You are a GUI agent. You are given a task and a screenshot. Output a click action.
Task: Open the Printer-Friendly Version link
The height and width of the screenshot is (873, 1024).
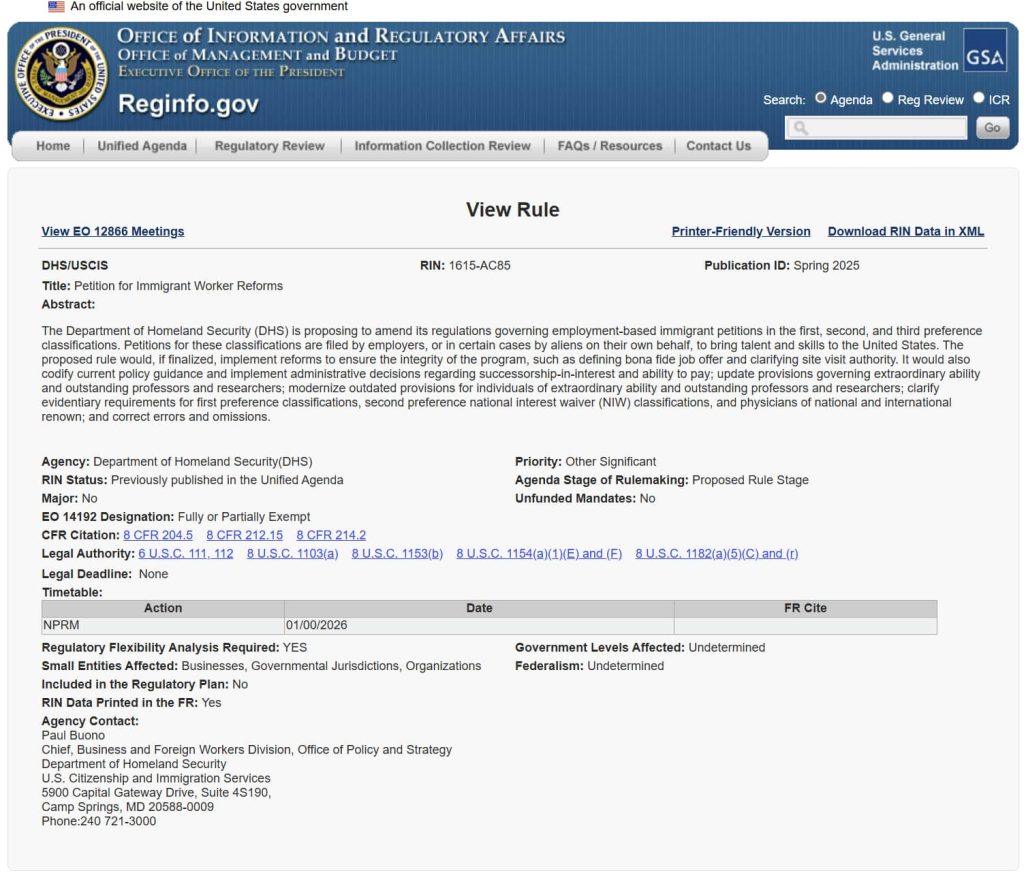pyautogui.click(x=741, y=231)
